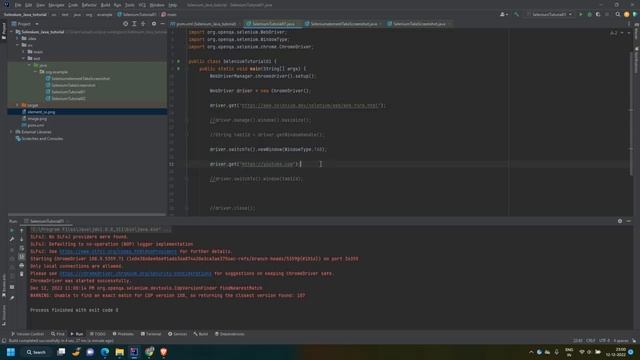Click the pin icon in Run panel

(x=12, y=298)
